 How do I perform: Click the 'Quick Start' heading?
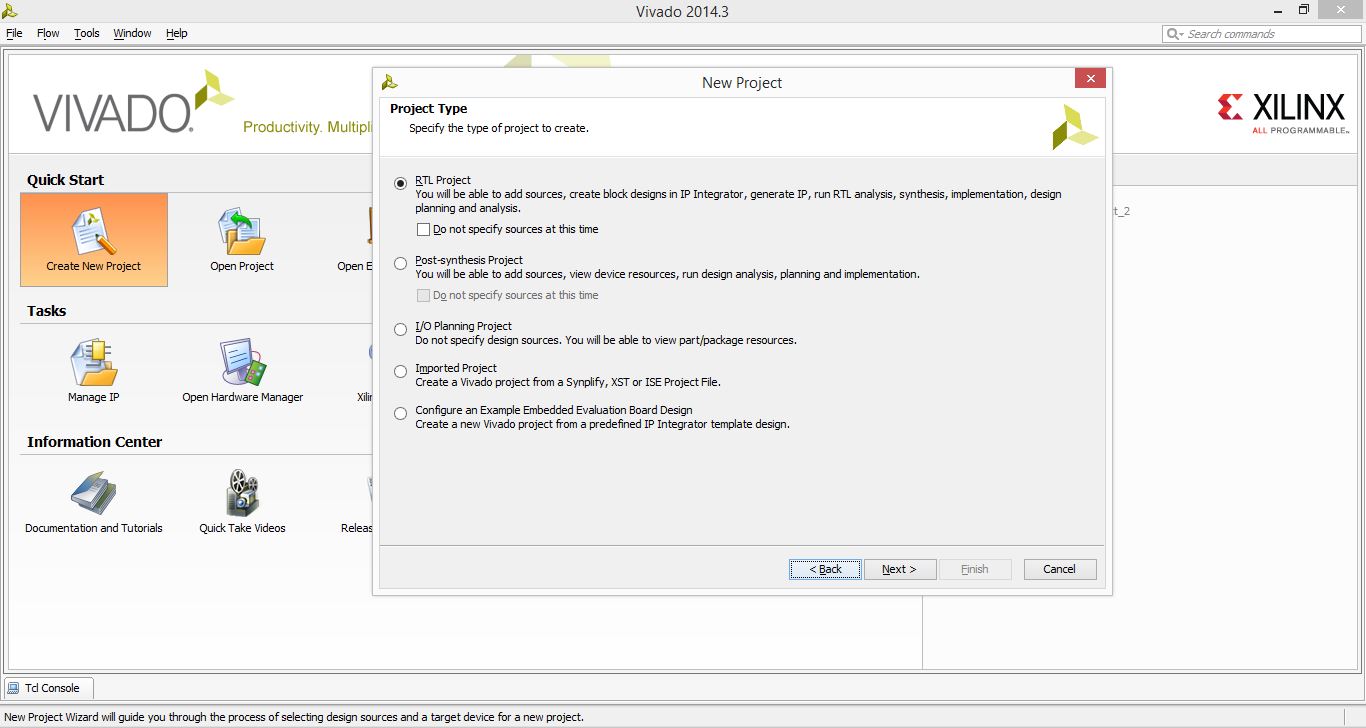[65, 180]
